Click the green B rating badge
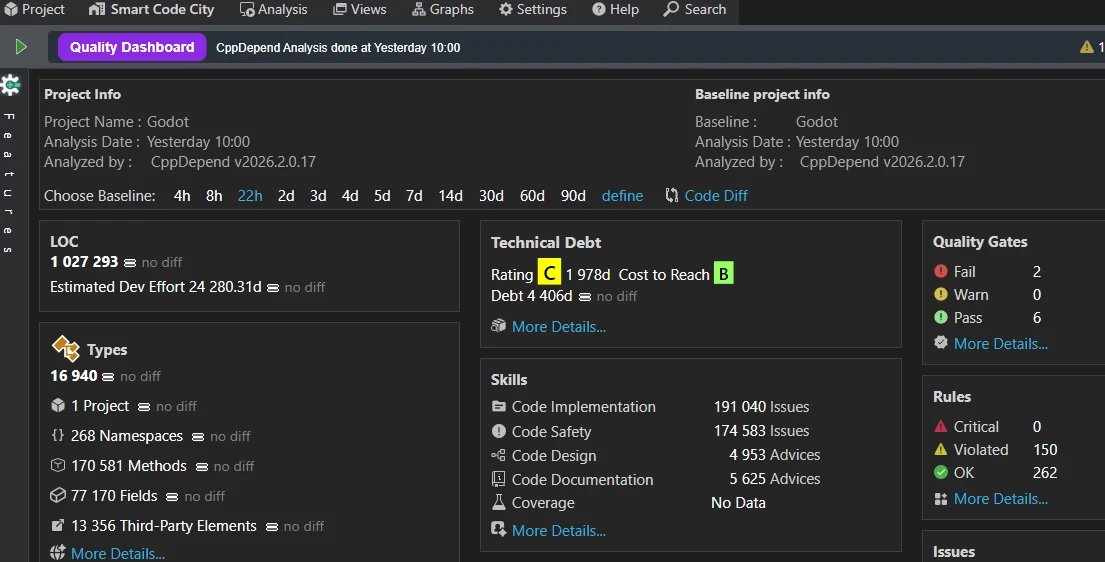This screenshot has width=1105, height=562. point(724,273)
